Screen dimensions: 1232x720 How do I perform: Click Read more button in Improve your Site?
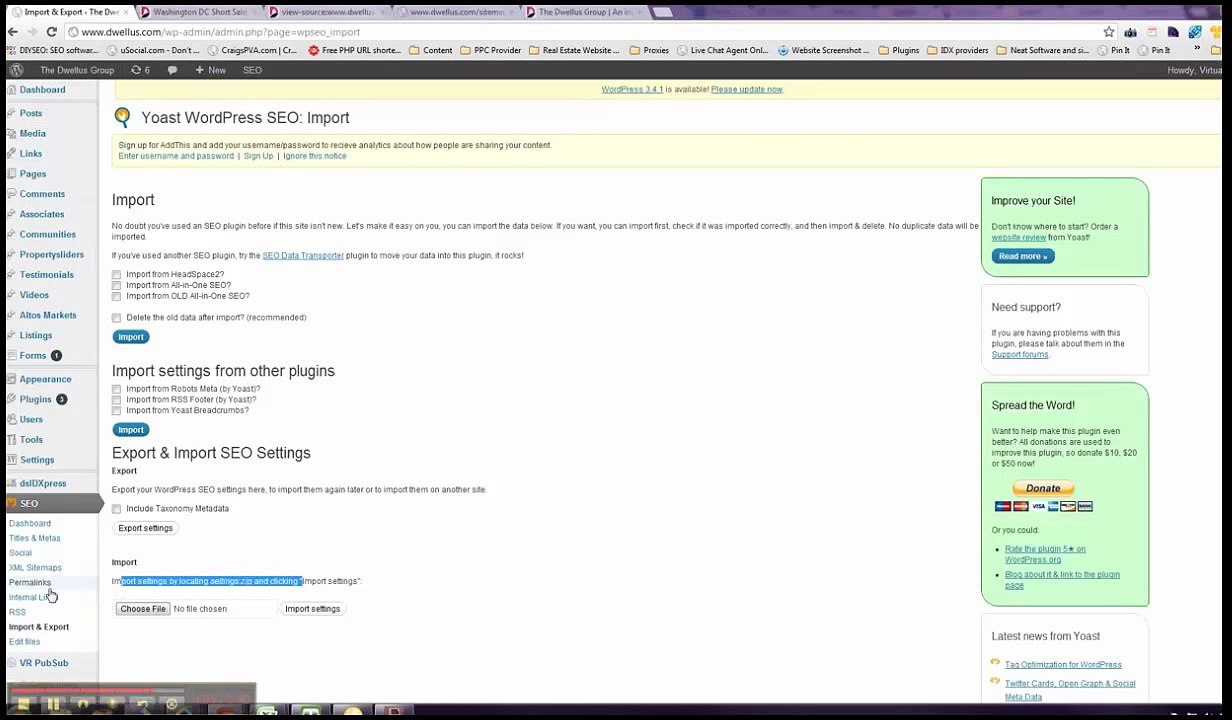tap(1023, 256)
